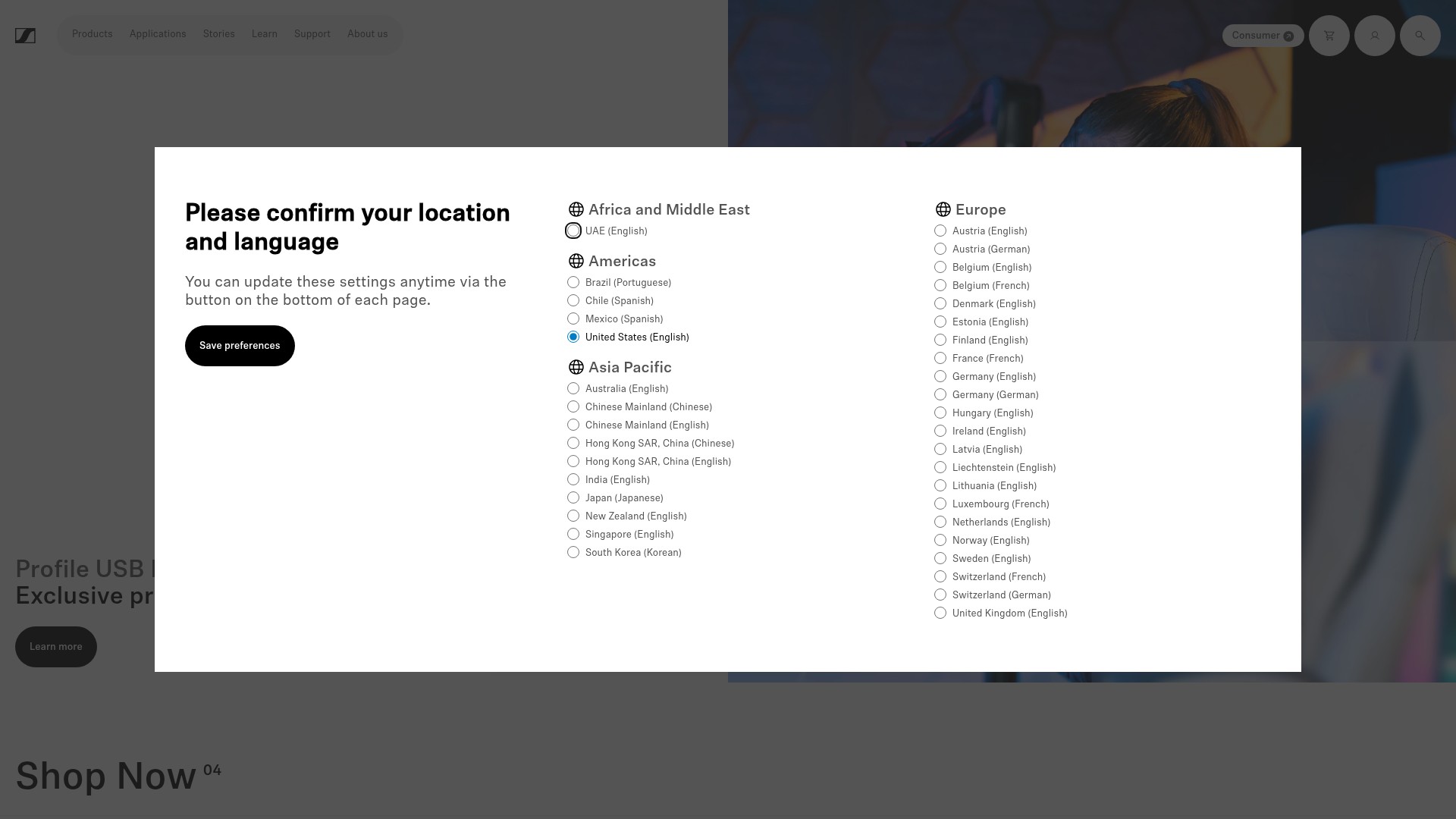Choose South Korea (Korean) option
The height and width of the screenshot is (819, 1456).
point(573,552)
